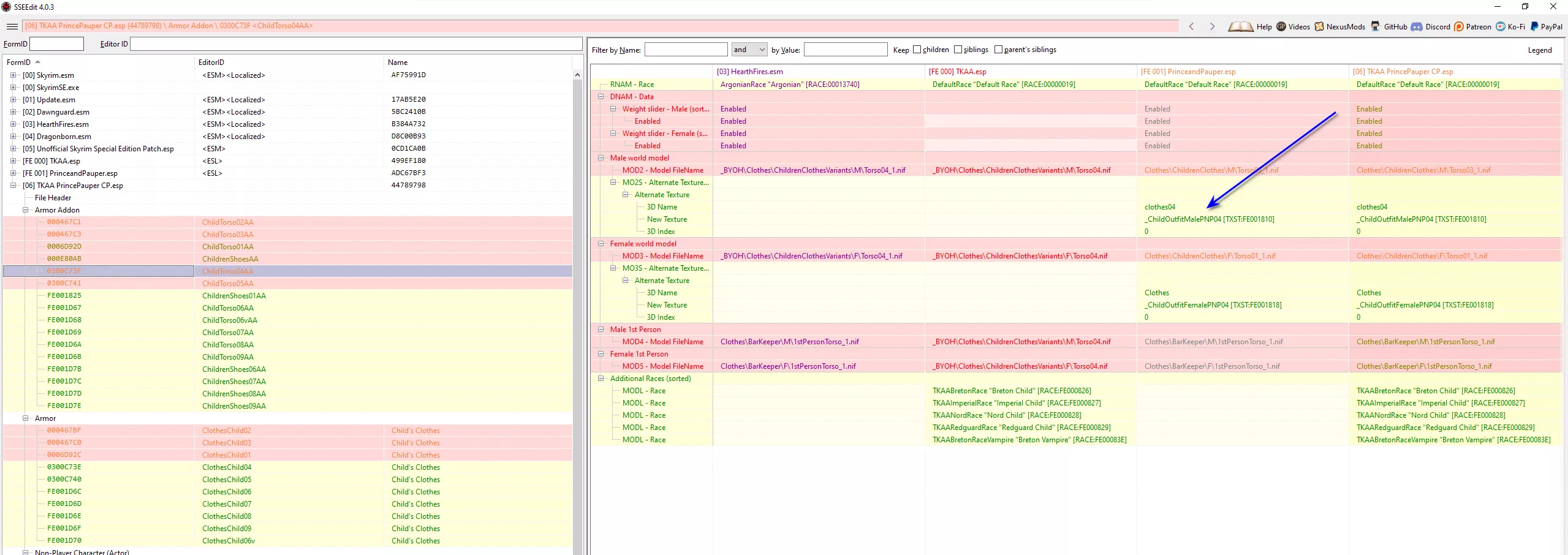Image resolution: width=1568 pixels, height=555 pixels.
Task: Click the record path address bar
Action: pyautogui.click(x=600, y=26)
